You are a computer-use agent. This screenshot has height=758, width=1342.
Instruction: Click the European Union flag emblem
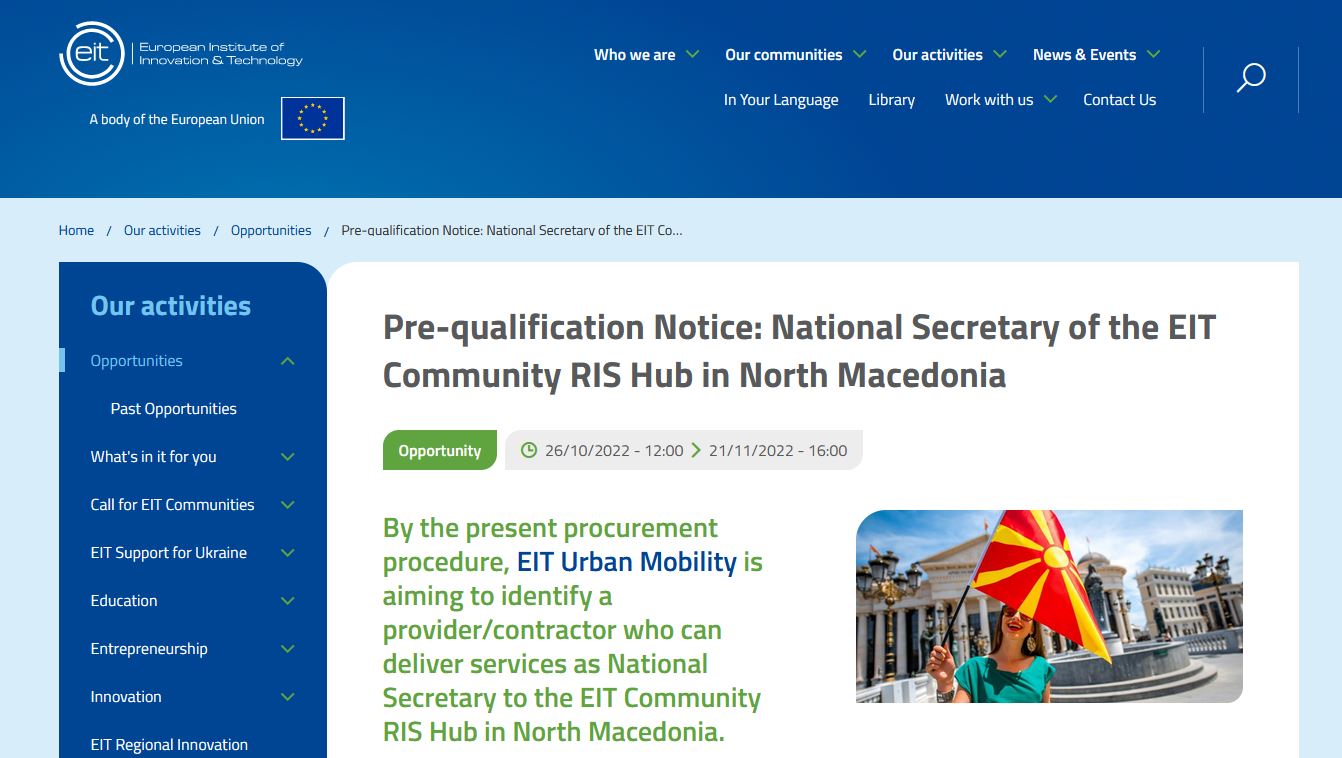coord(313,118)
